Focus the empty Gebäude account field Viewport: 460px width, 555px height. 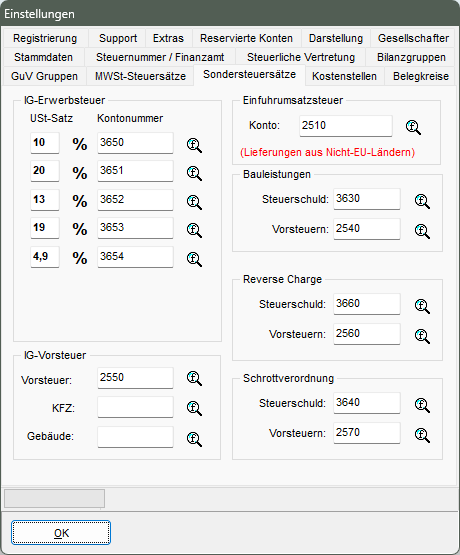(x=136, y=437)
